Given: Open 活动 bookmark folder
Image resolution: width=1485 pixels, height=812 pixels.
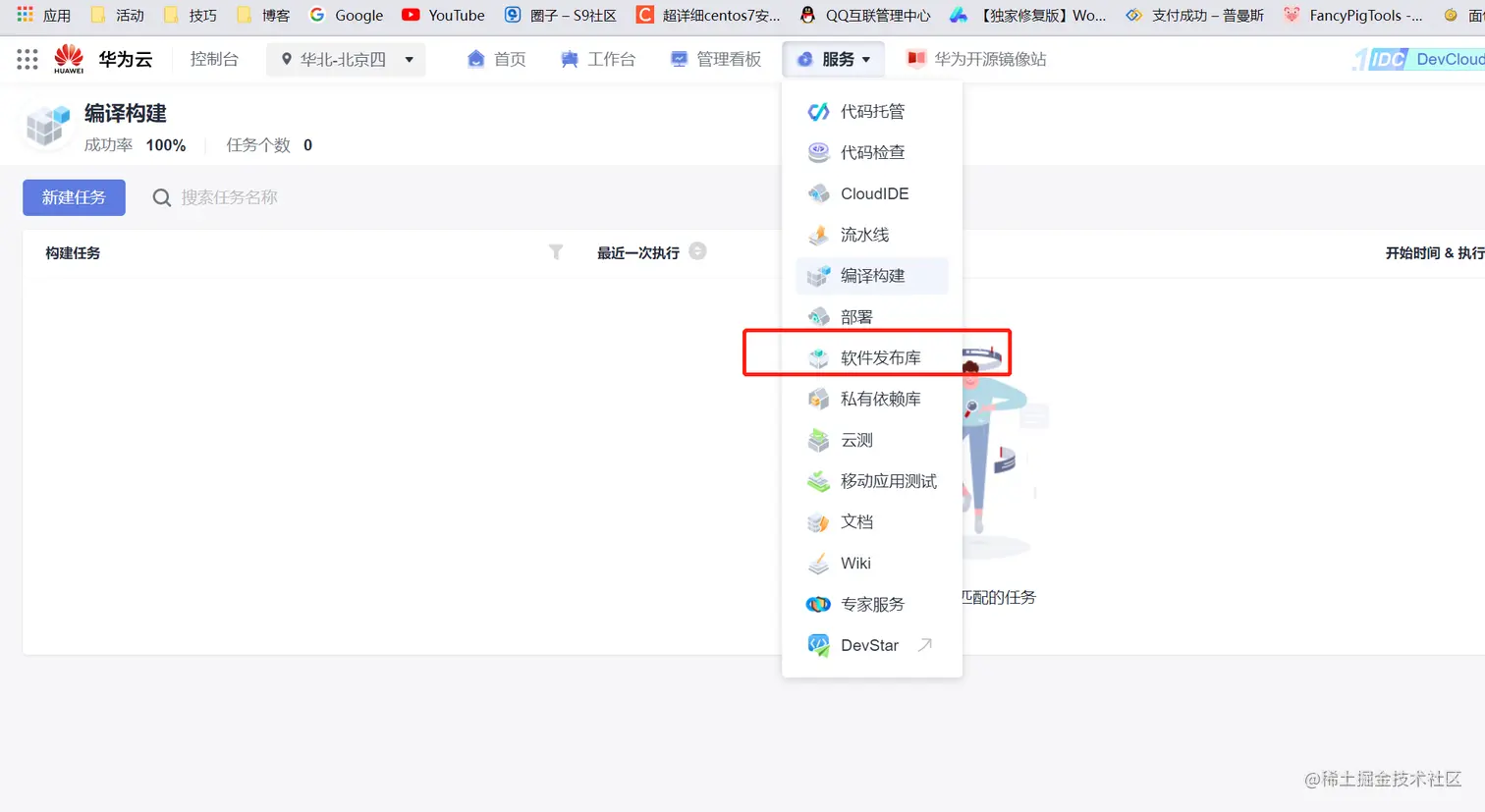Looking at the screenshot, I should (117, 15).
